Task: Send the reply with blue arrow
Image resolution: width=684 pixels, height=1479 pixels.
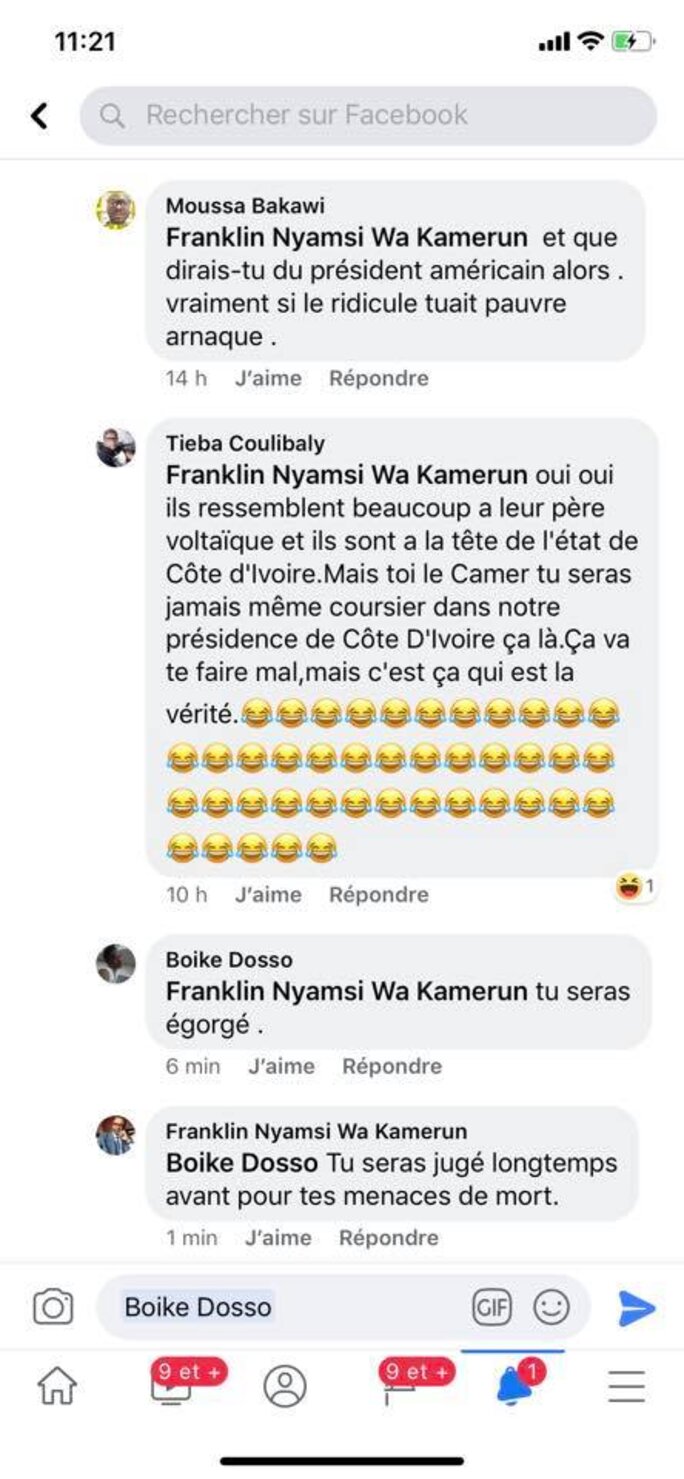Action: point(636,1307)
